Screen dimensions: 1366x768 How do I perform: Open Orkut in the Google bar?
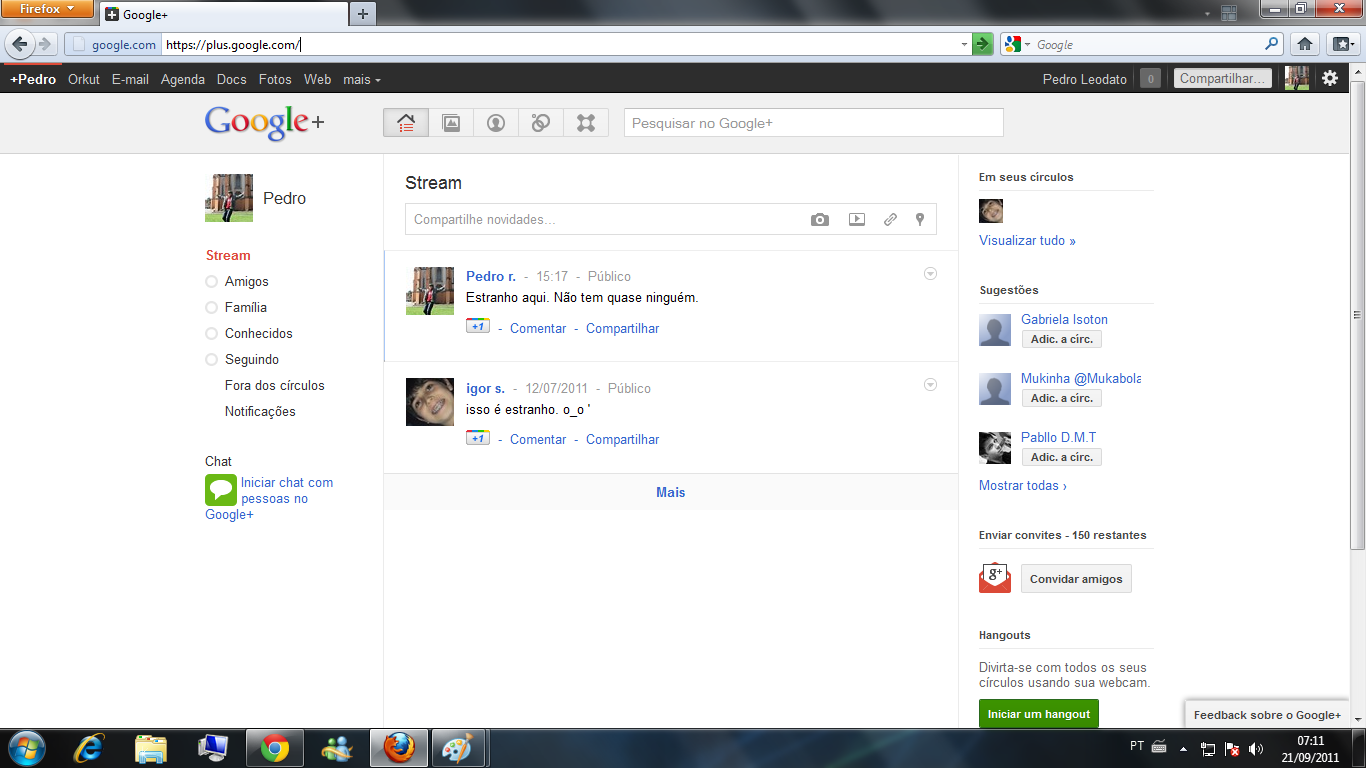(84, 79)
